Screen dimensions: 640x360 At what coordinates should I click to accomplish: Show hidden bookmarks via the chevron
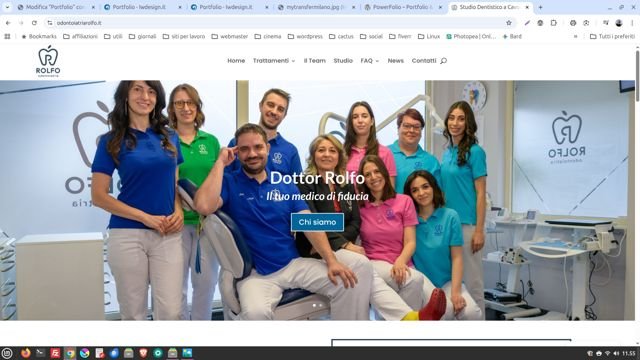576,36
